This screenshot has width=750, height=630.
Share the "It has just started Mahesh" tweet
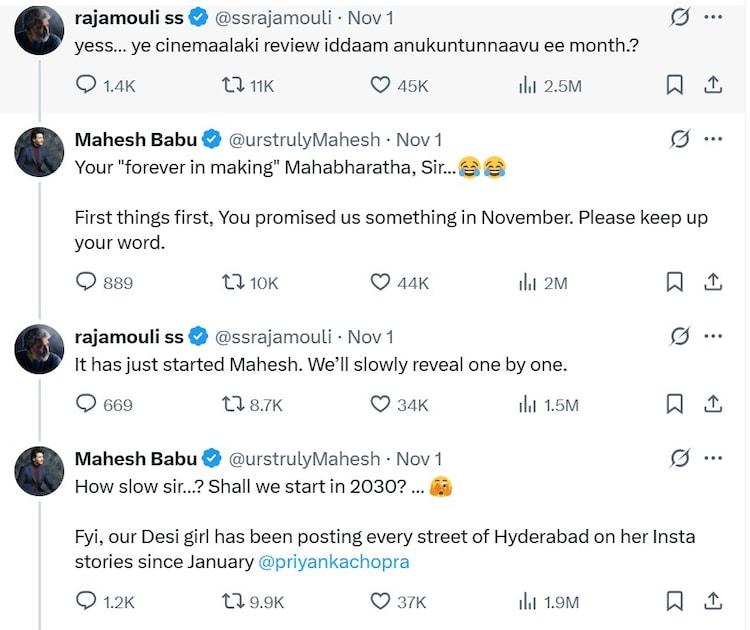tap(713, 404)
